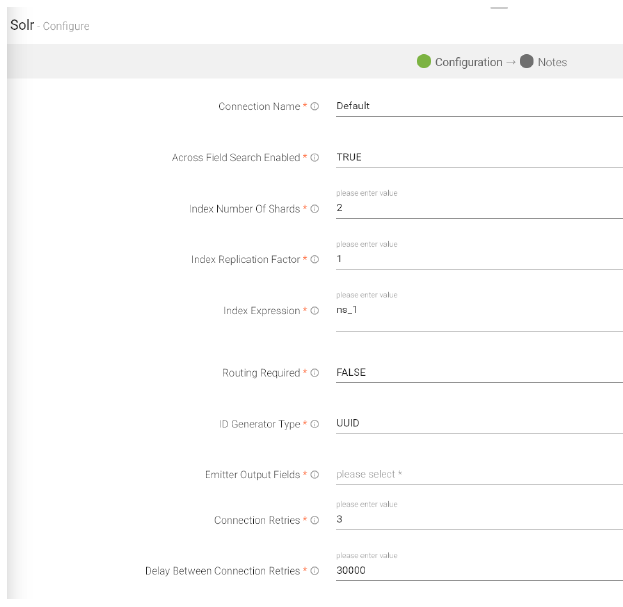Viewport: 623px width, 607px height.
Task: Click the Index Expression input with ns_1
Action: [478, 311]
